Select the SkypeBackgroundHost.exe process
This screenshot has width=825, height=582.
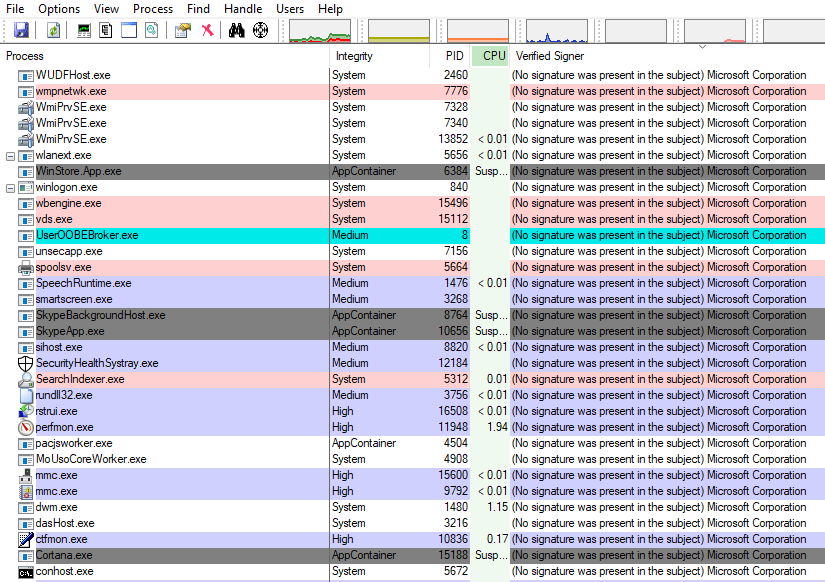tap(412, 316)
